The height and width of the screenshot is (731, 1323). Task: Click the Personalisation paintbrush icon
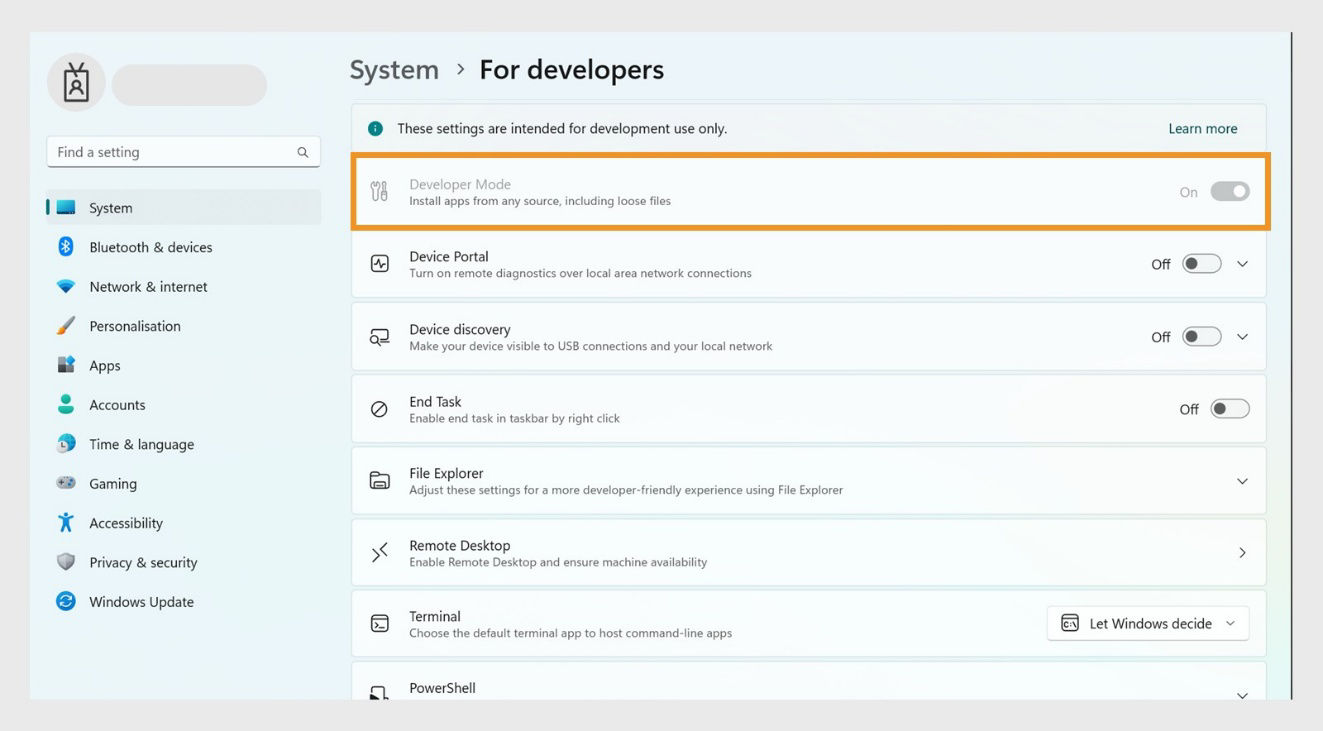pyautogui.click(x=66, y=326)
